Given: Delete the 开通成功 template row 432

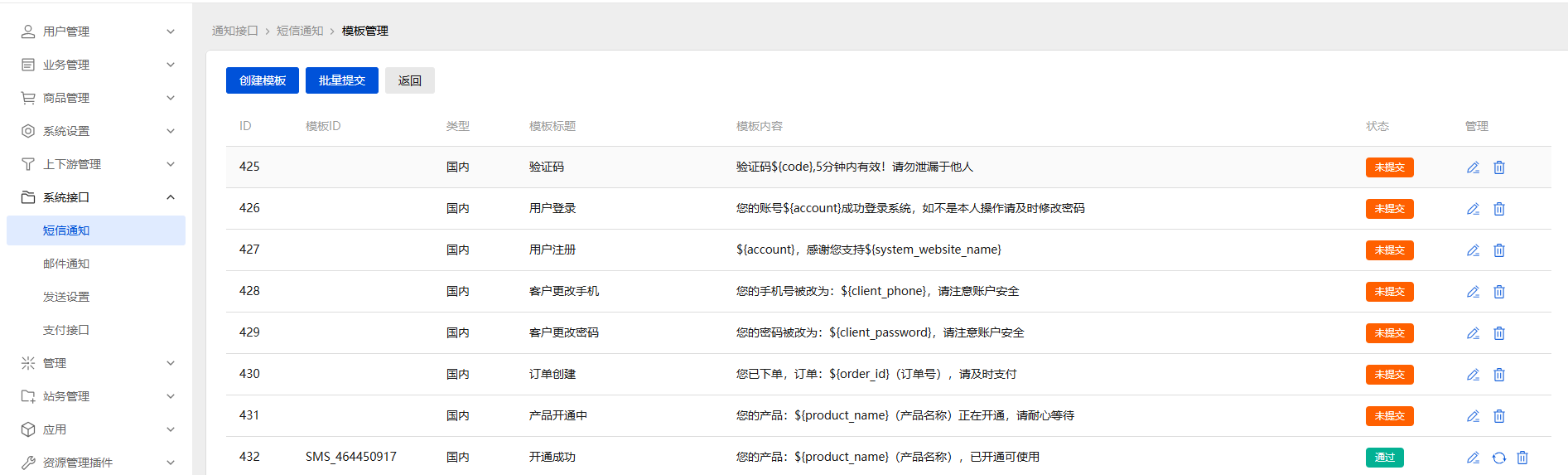Looking at the screenshot, I should 1522,458.
